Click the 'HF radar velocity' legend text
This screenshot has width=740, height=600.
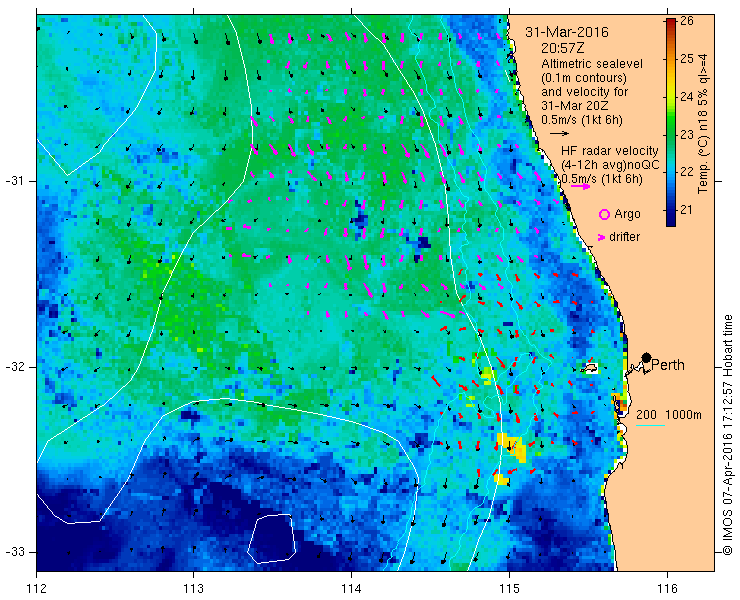click(610, 151)
